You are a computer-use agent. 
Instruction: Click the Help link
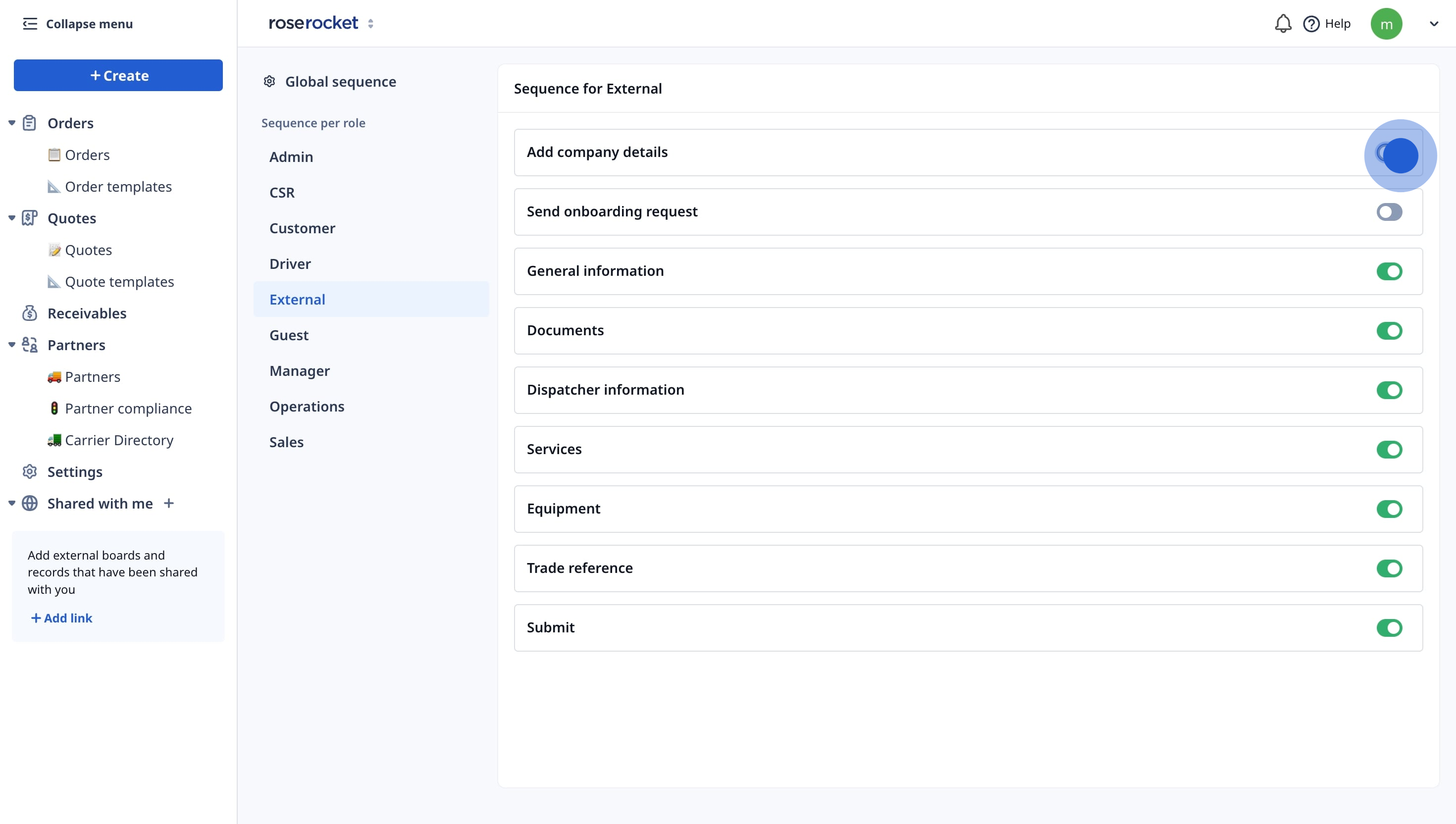[x=1337, y=24]
